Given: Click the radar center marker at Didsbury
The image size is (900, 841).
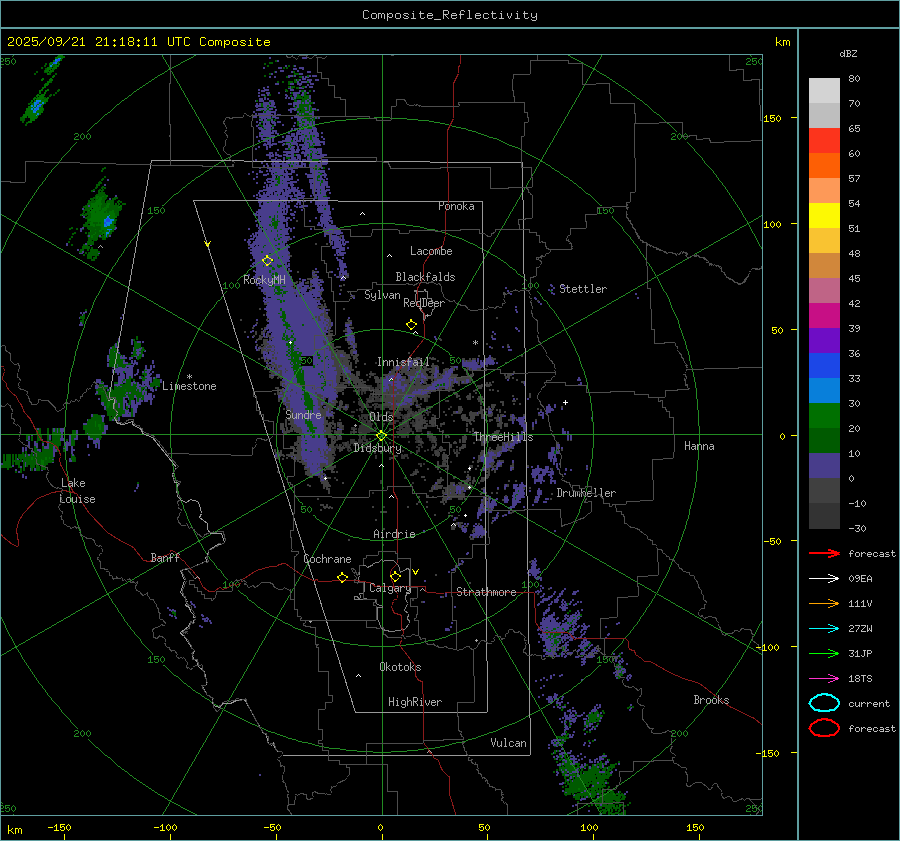Looking at the screenshot, I should [381, 435].
